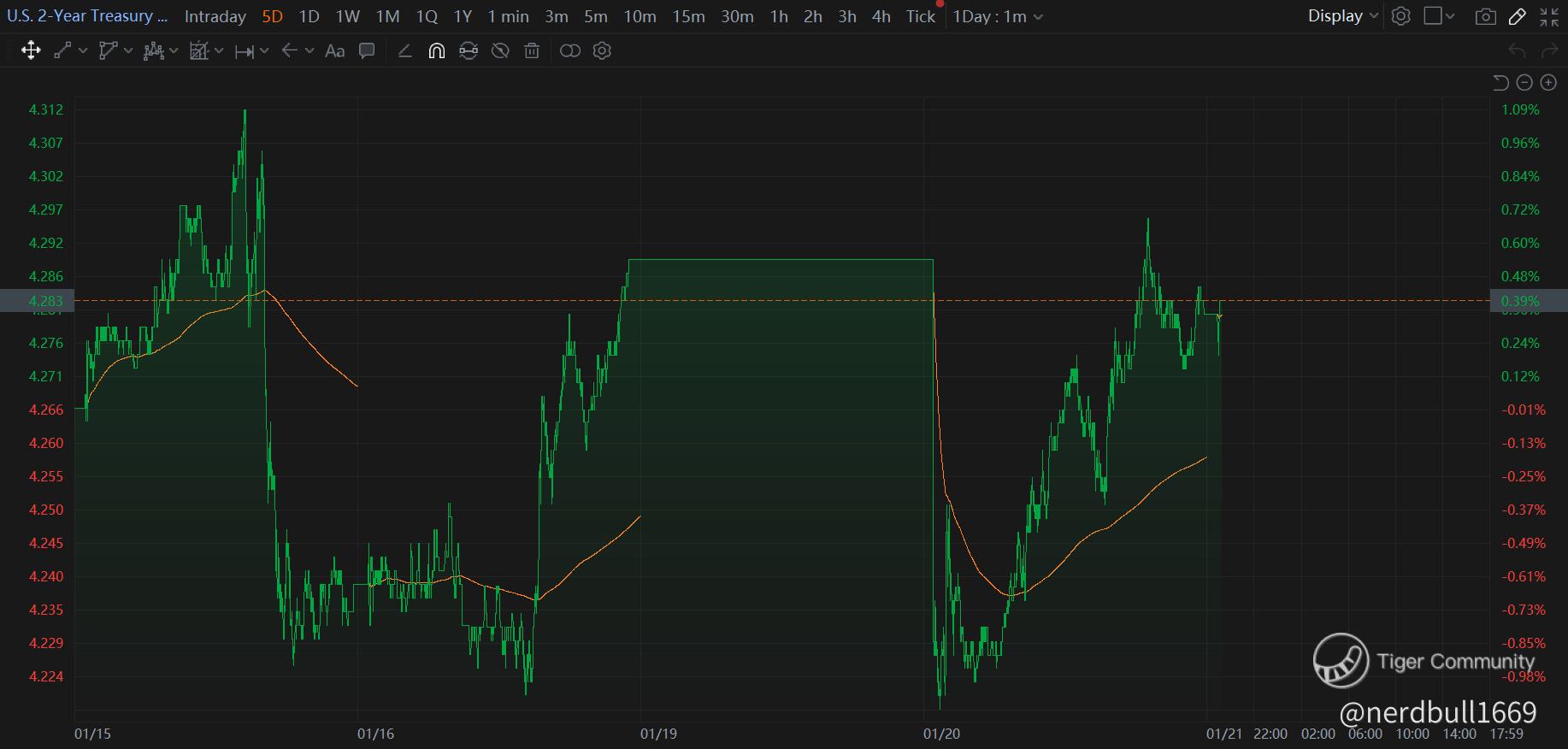Click the overlapping circles compare icon
Screen dimensions: 1568x749
[570, 51]
